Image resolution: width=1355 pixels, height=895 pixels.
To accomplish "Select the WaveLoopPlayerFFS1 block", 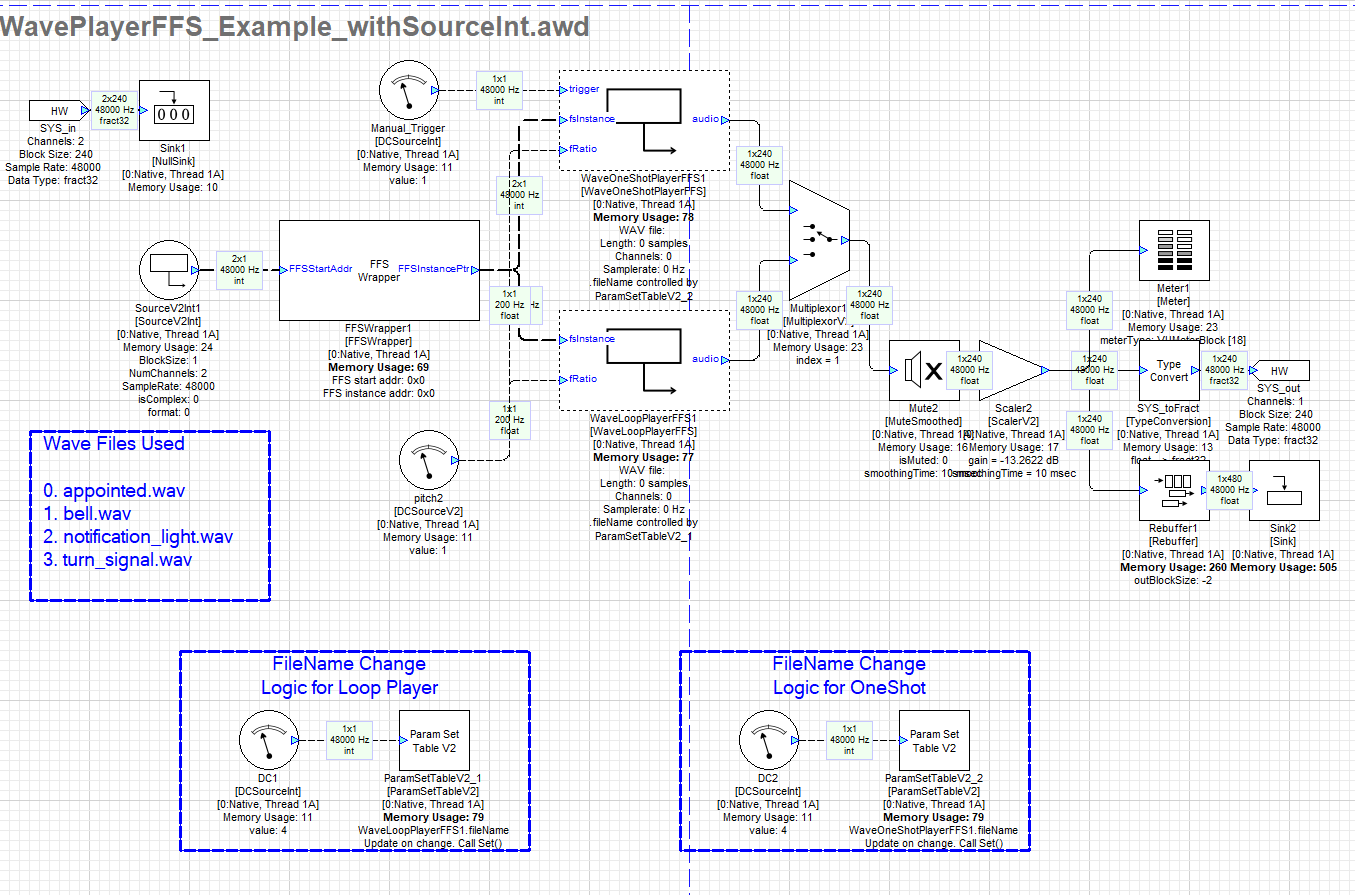I will [644, 360].
